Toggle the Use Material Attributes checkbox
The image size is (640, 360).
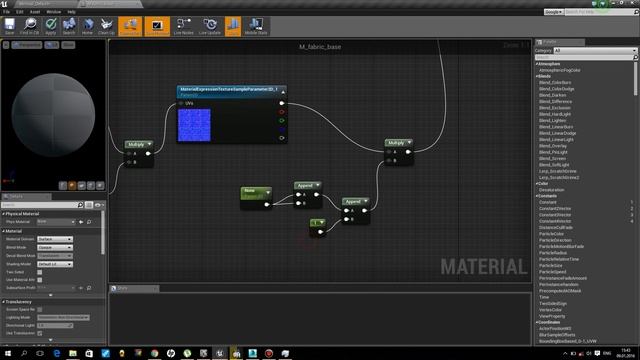40,280
